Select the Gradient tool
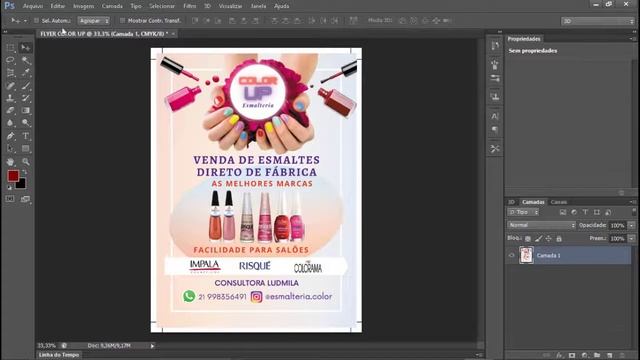This screenshot has width=640, height=360. (x=26, y=110)
